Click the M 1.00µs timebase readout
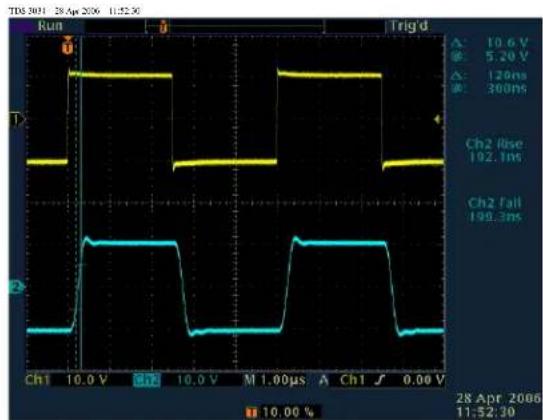This screenshot has height=420, width=543. pos(275,380)
